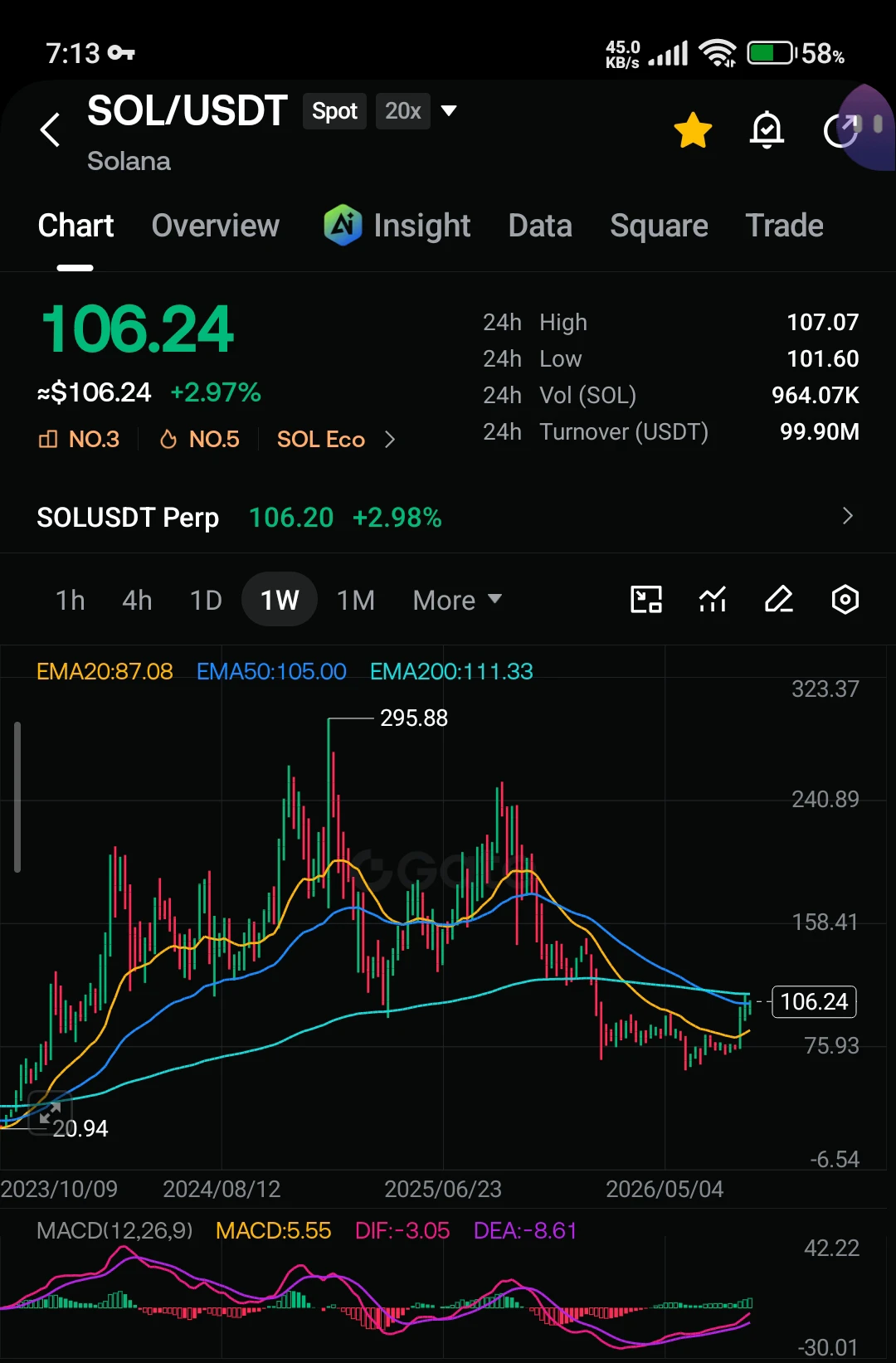
Task: Tap the DEA:-8.61 value
Action: pyautogui.click(x=524, y=1230)
